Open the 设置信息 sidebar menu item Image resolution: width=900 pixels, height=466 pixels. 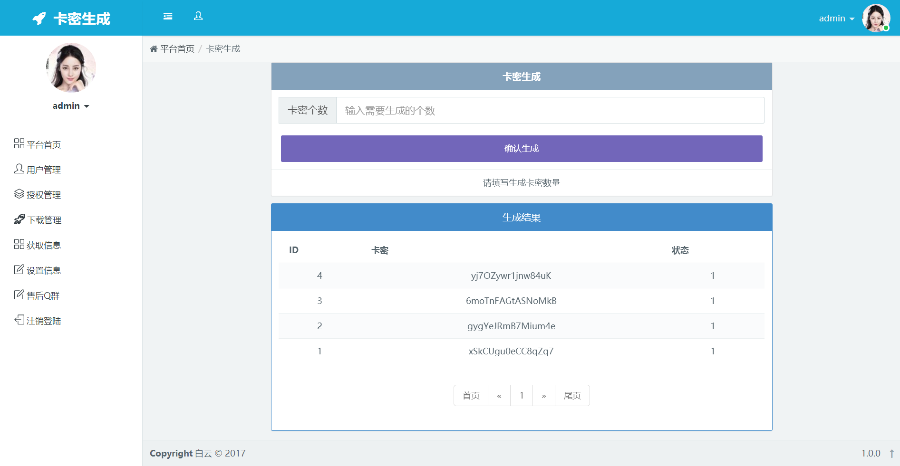pyautogui.click(x=43, y=270)
